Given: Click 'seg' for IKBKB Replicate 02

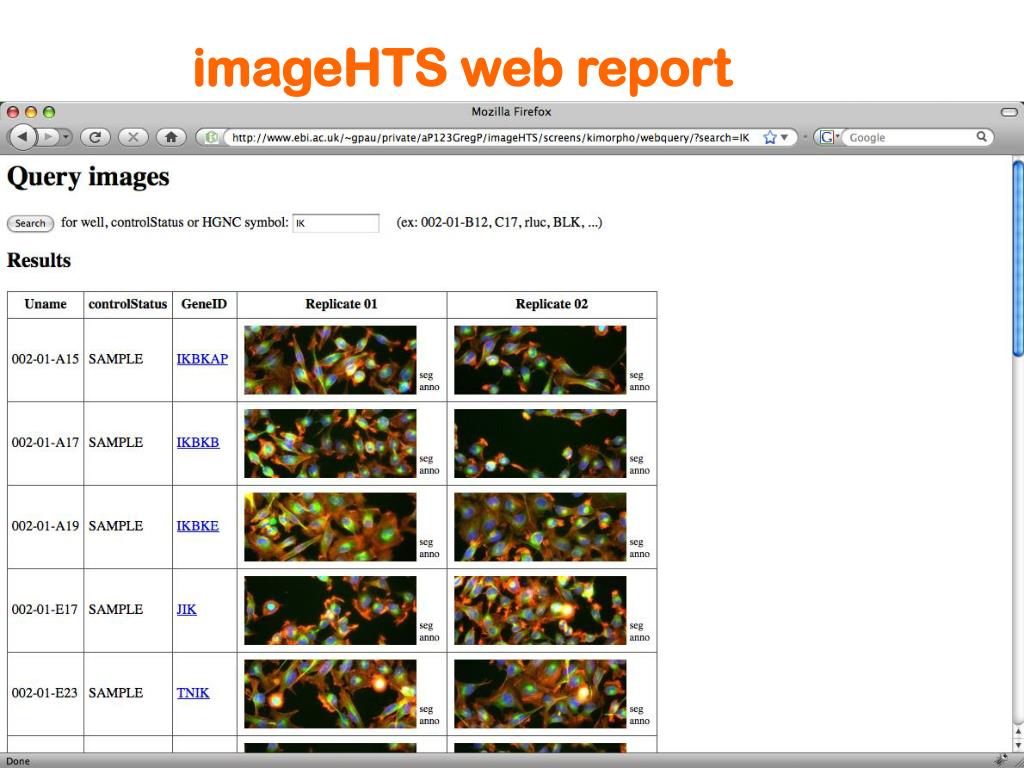Looking at the screenshot, I should click(x=636, y=459).
